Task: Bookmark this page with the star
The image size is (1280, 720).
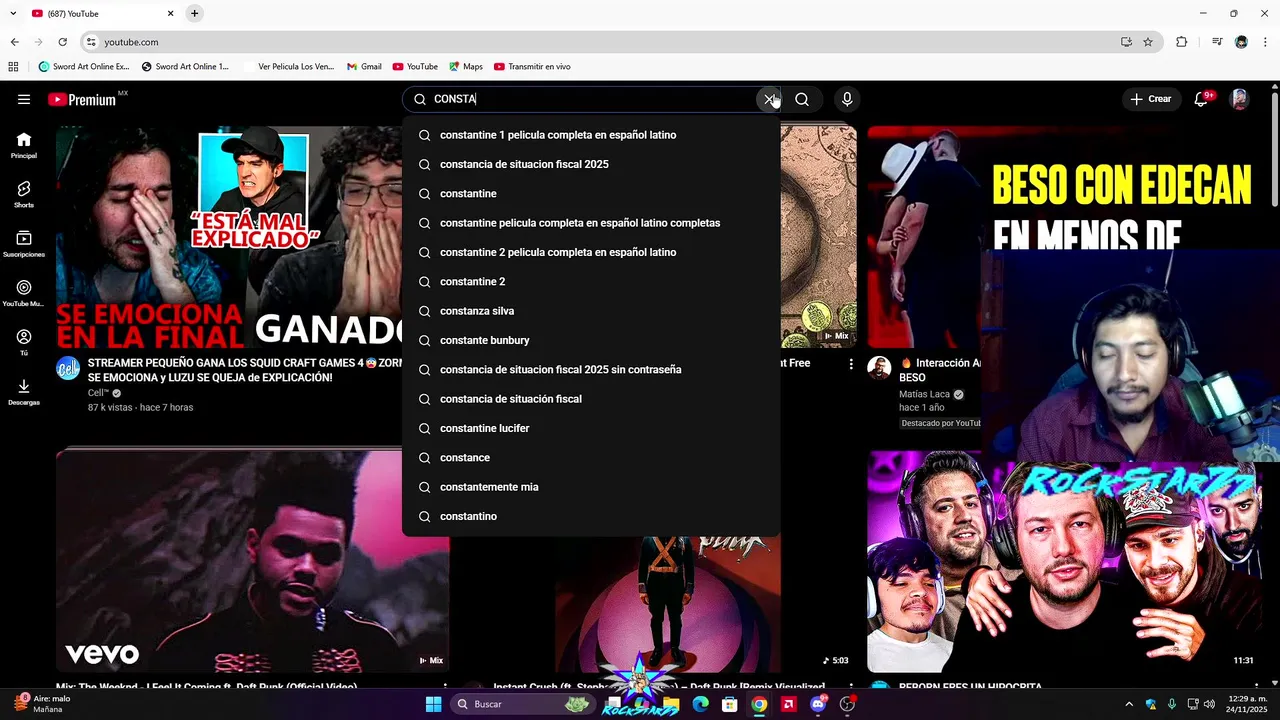Action: (x=1148, y=42)
